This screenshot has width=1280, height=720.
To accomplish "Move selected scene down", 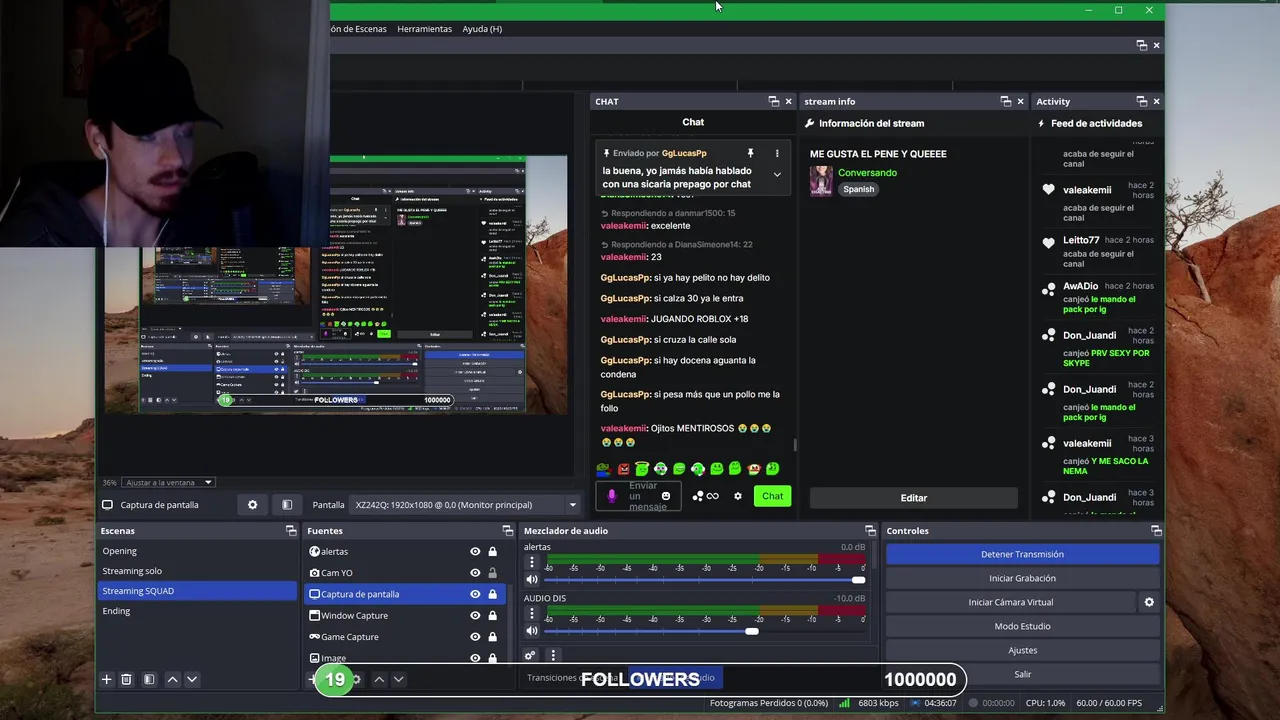I will pos(192,679).
